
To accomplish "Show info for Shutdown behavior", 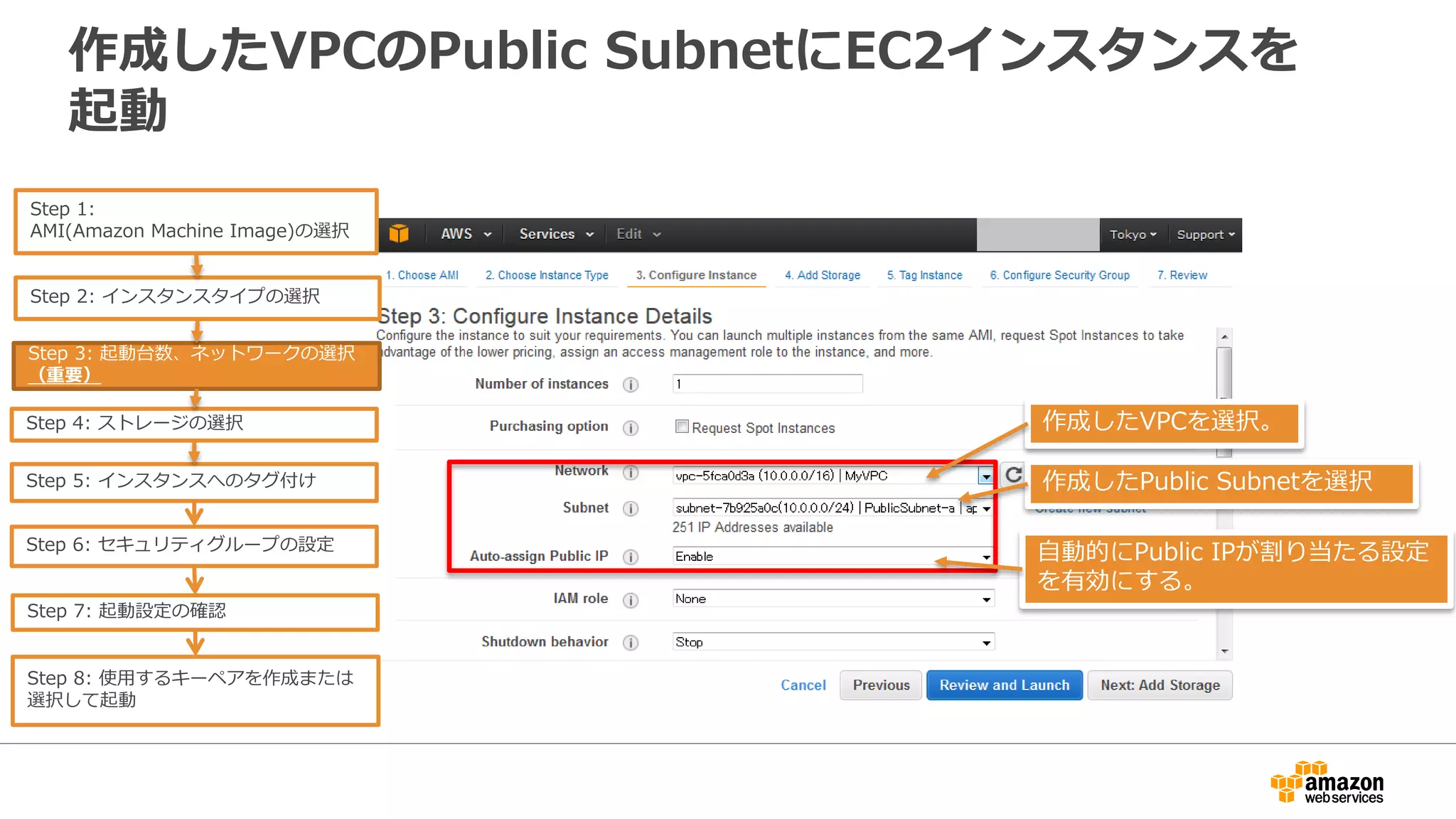I will click(631, 643).
